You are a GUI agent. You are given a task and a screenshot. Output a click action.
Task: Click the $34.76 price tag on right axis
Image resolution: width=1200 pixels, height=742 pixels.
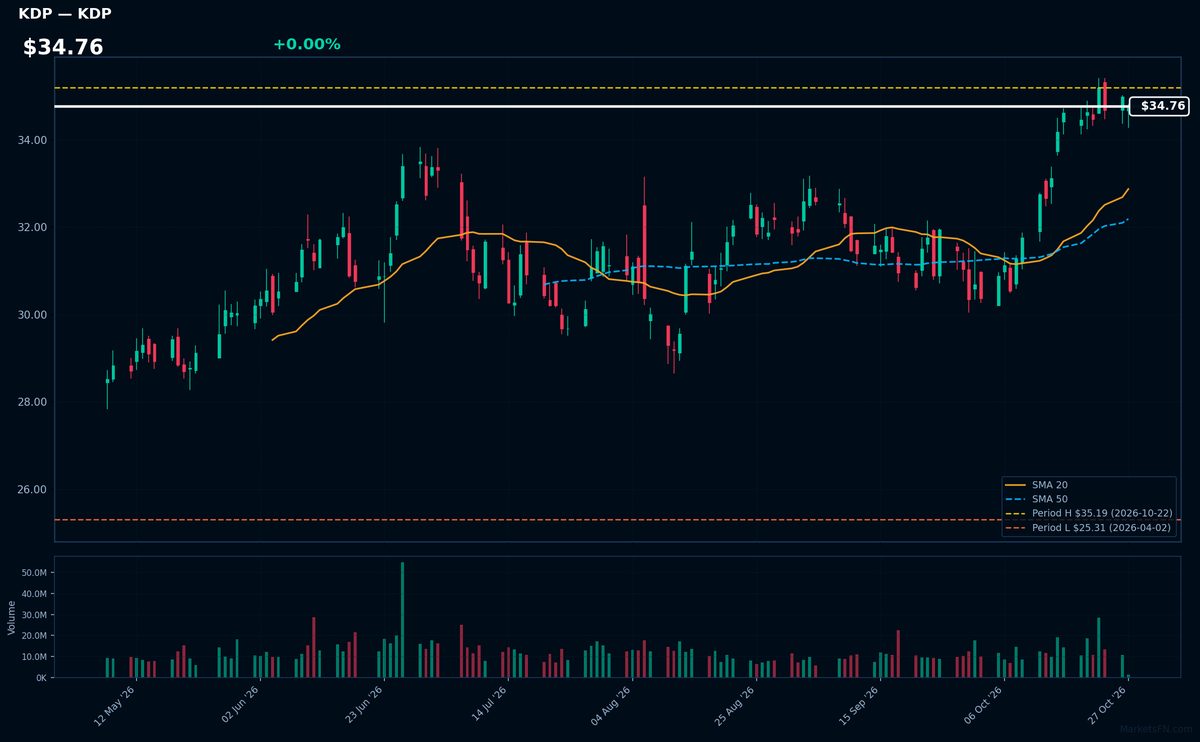(1159, 106)
